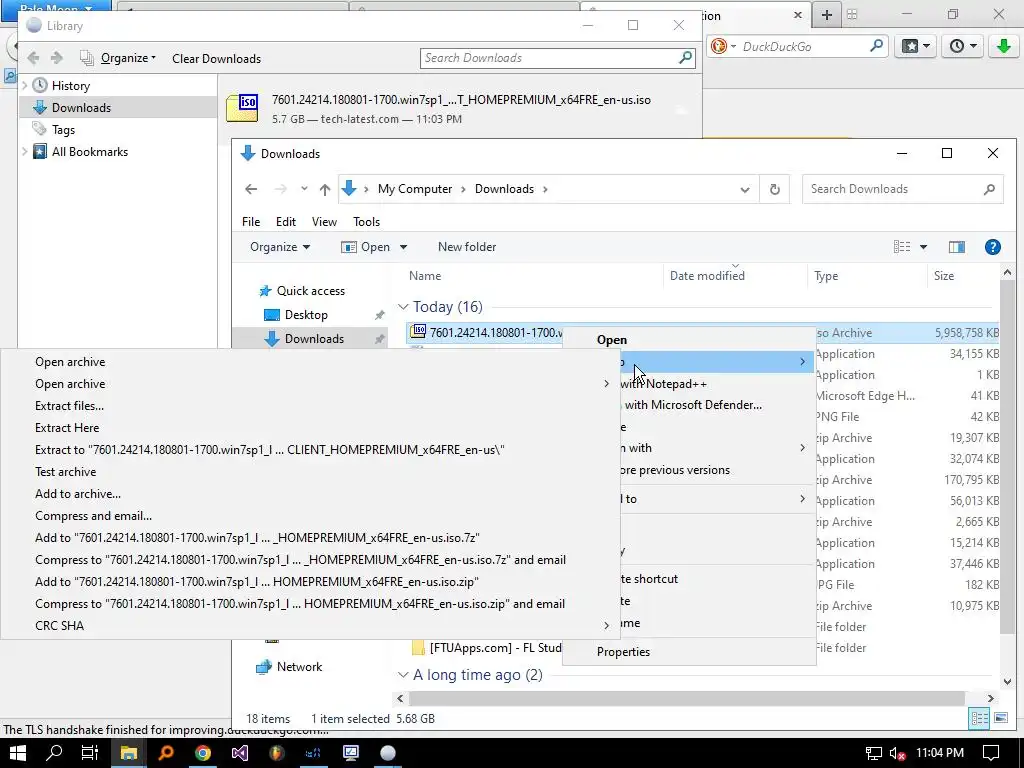This screenshot has width=1024, height=768.
Task: Choose Test archive from 7-Zip submenu
Action: [x=65, y=472]
